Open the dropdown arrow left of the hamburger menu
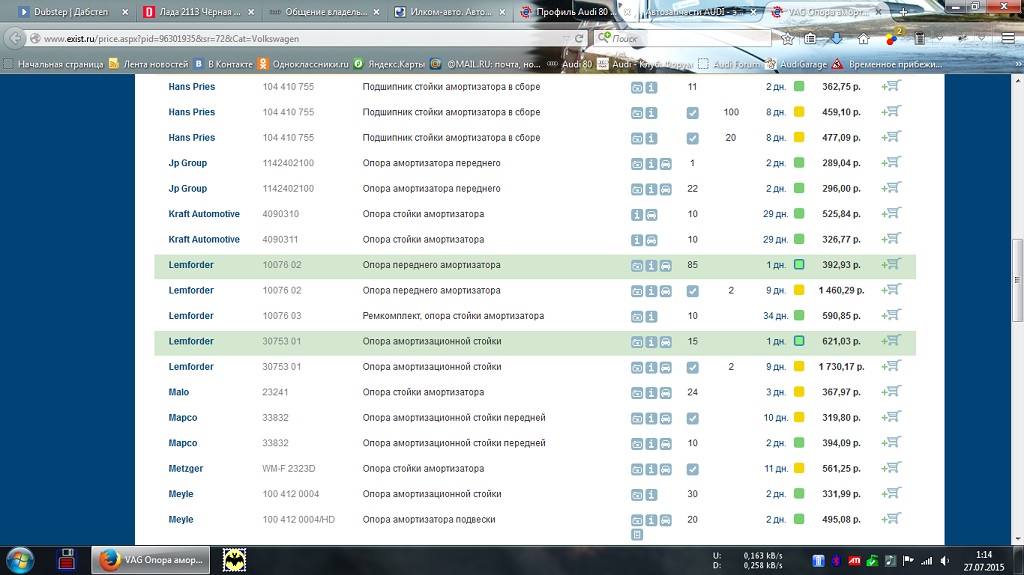This screenshot has height=575, width=1024. (x=982, y=39)
